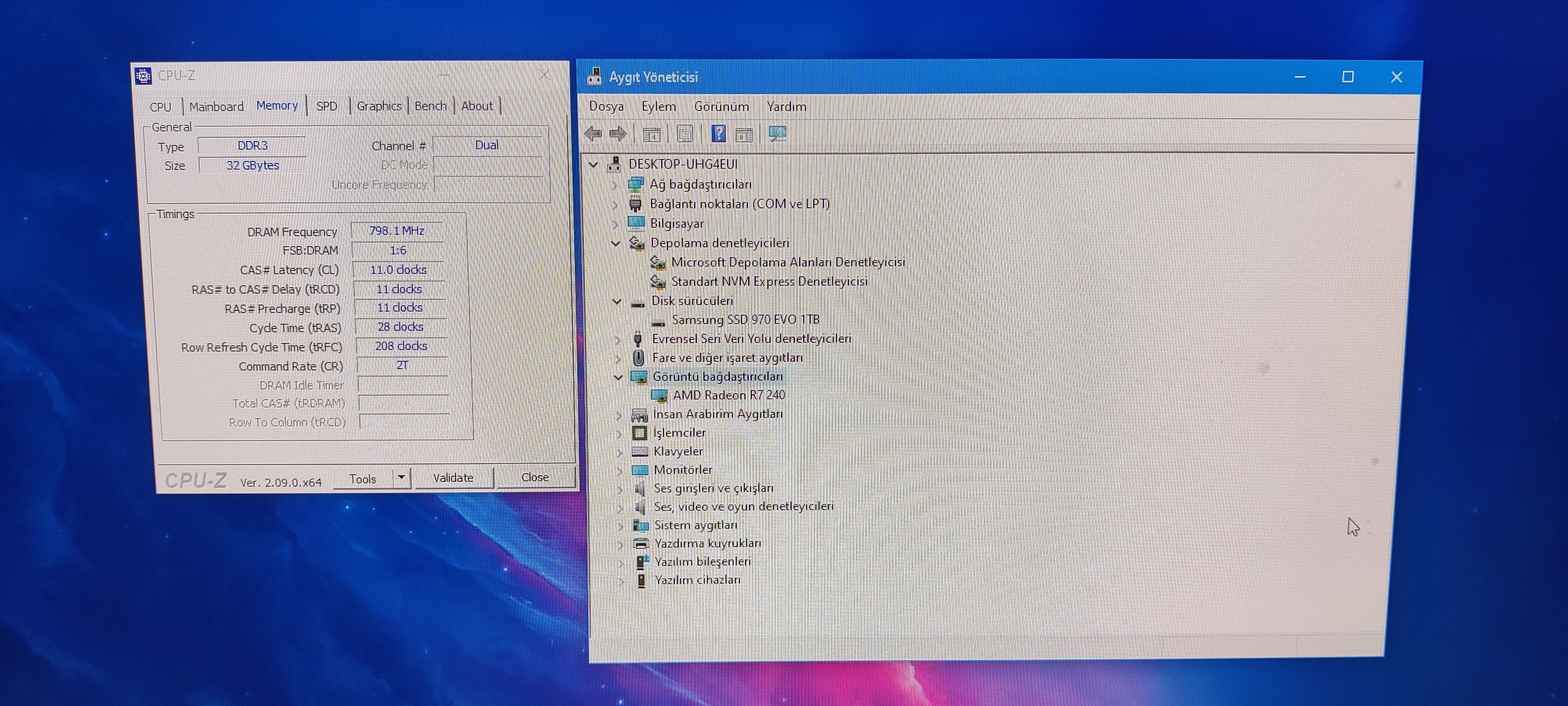Image resolution: width=1568 pixels, height=706 pixels.
Task: Click the Evrensel Seri Veri Yolu USB icon
Action: pyautogui.click(x=638, y=339)
